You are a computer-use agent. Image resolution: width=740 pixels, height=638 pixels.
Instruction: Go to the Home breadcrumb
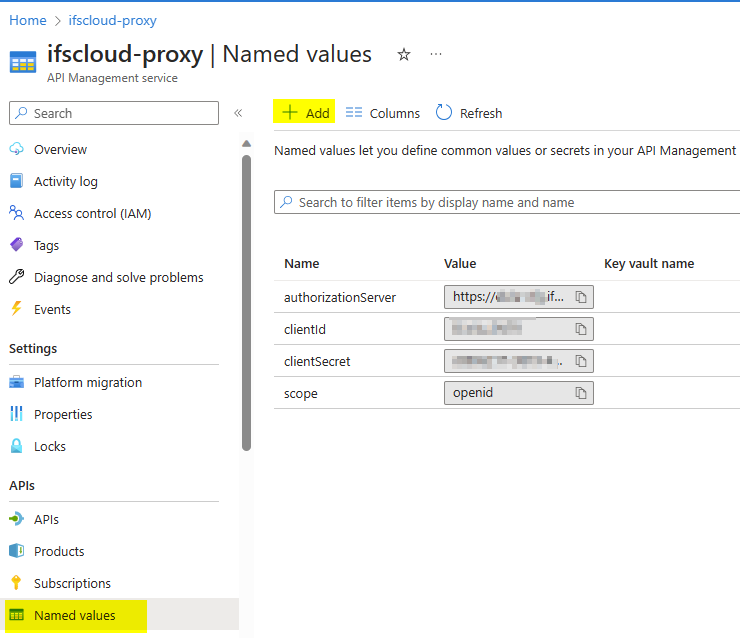(x=28, y=20)
